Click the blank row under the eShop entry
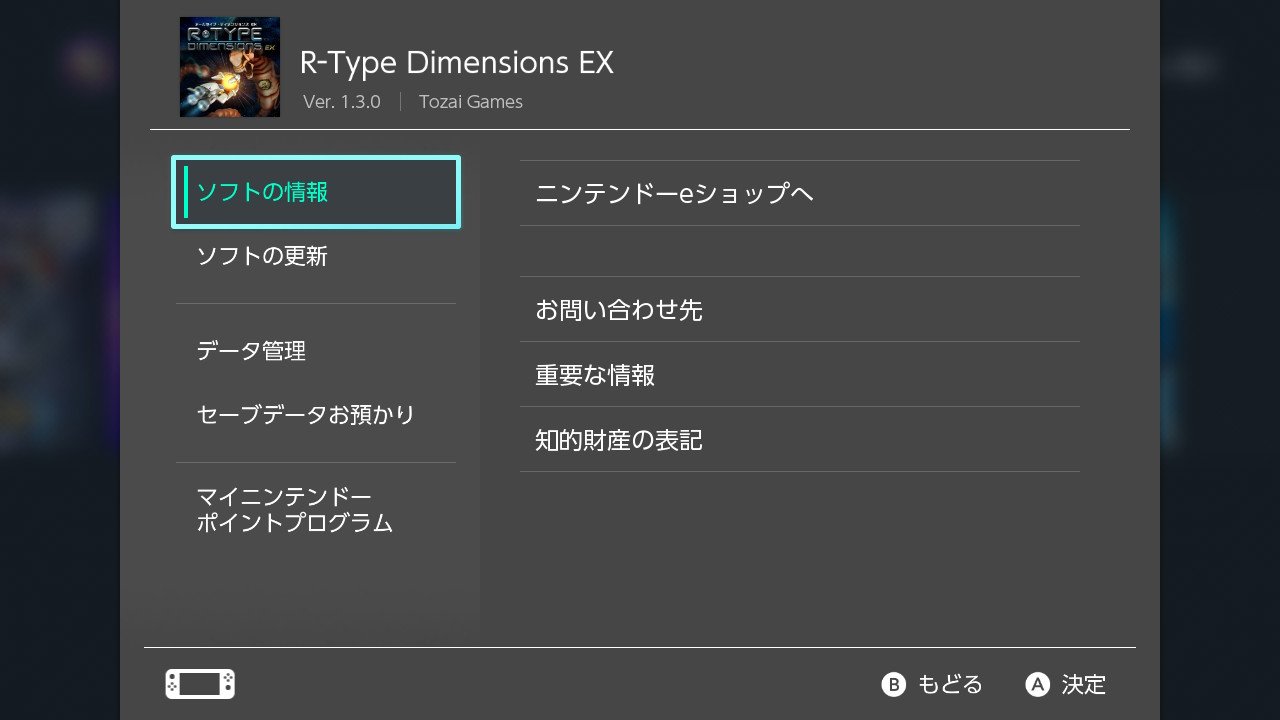Viewport: 1280px width, 720px height. (x=800, y=251)
